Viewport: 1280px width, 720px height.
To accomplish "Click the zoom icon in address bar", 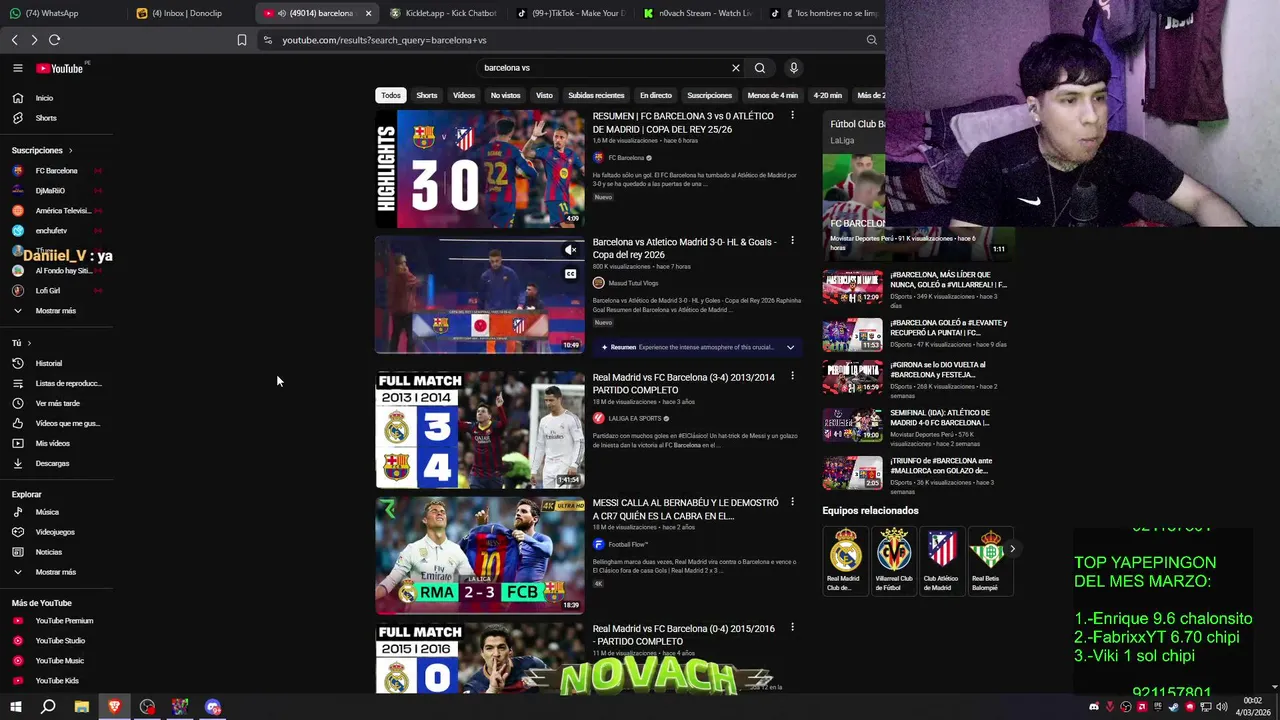I will click(871, 40).
